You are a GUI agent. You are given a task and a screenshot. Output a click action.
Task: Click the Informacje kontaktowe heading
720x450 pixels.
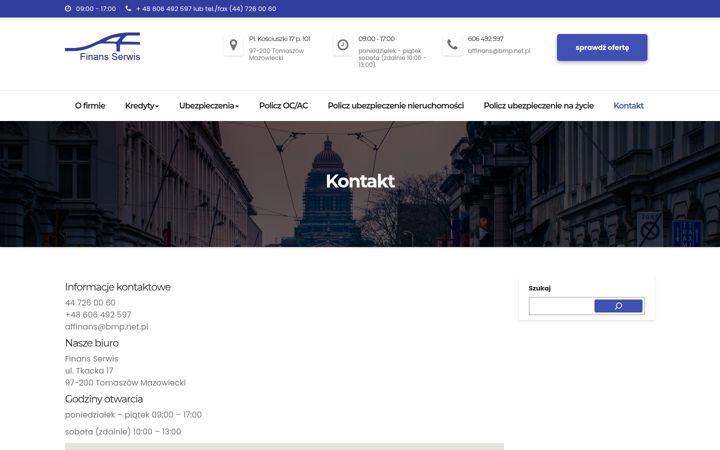pyautogui.click(x=118, y=287)
